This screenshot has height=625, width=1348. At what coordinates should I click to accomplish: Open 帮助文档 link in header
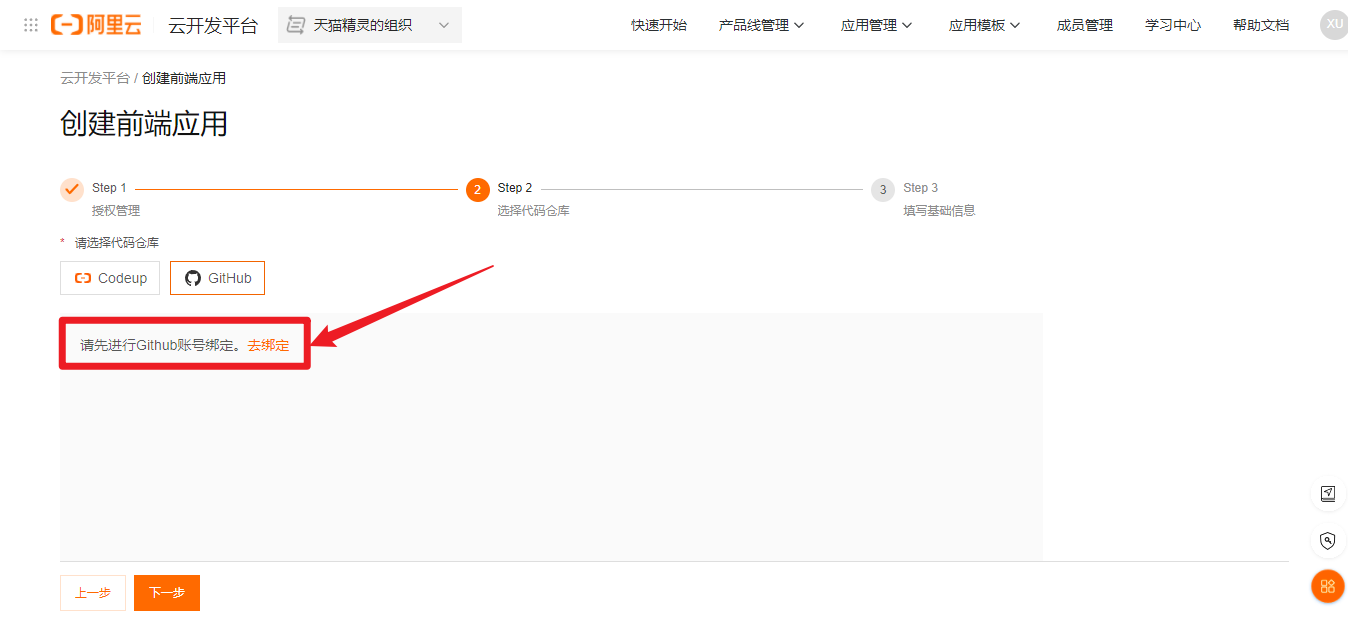click(x=1261, y=25)
